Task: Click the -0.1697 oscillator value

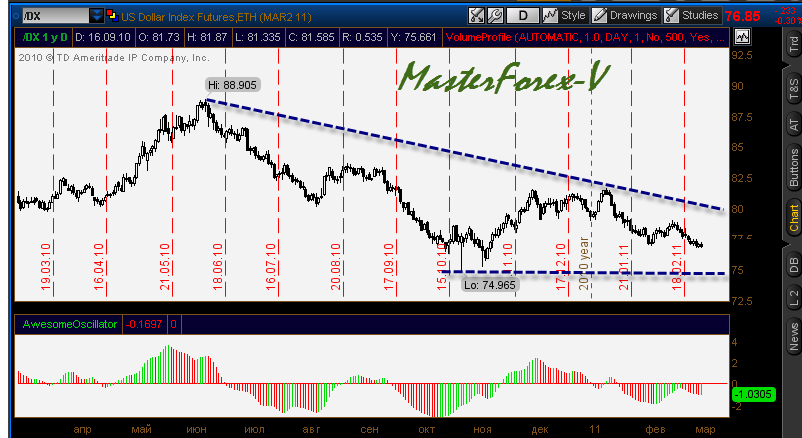Action: tap(144, 324)
